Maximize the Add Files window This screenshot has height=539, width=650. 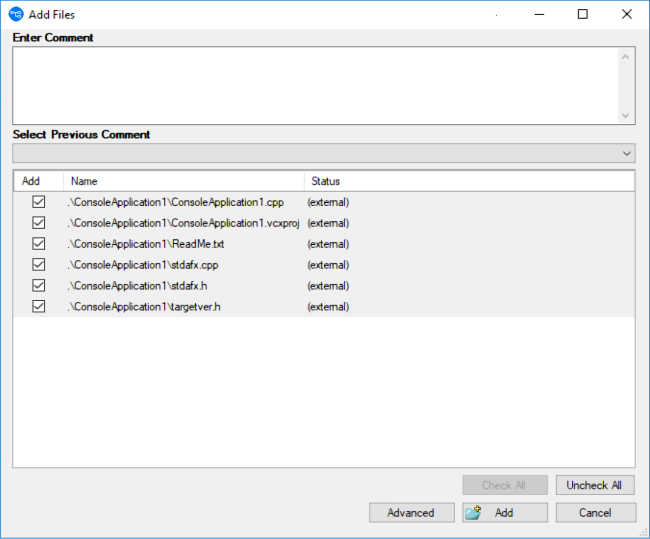pos(583,14)
